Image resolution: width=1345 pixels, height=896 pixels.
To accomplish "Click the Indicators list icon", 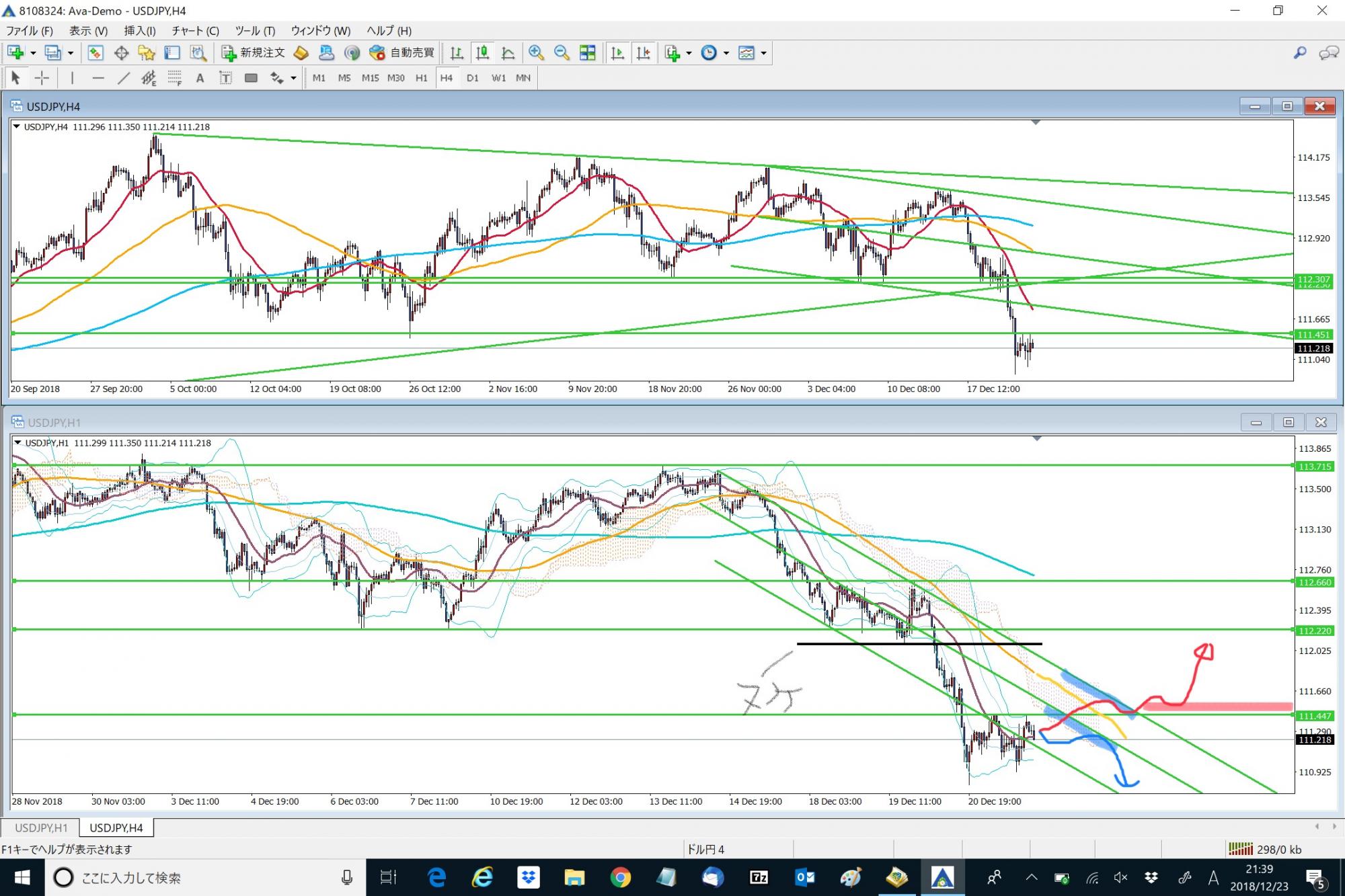I will coord(672,52).
